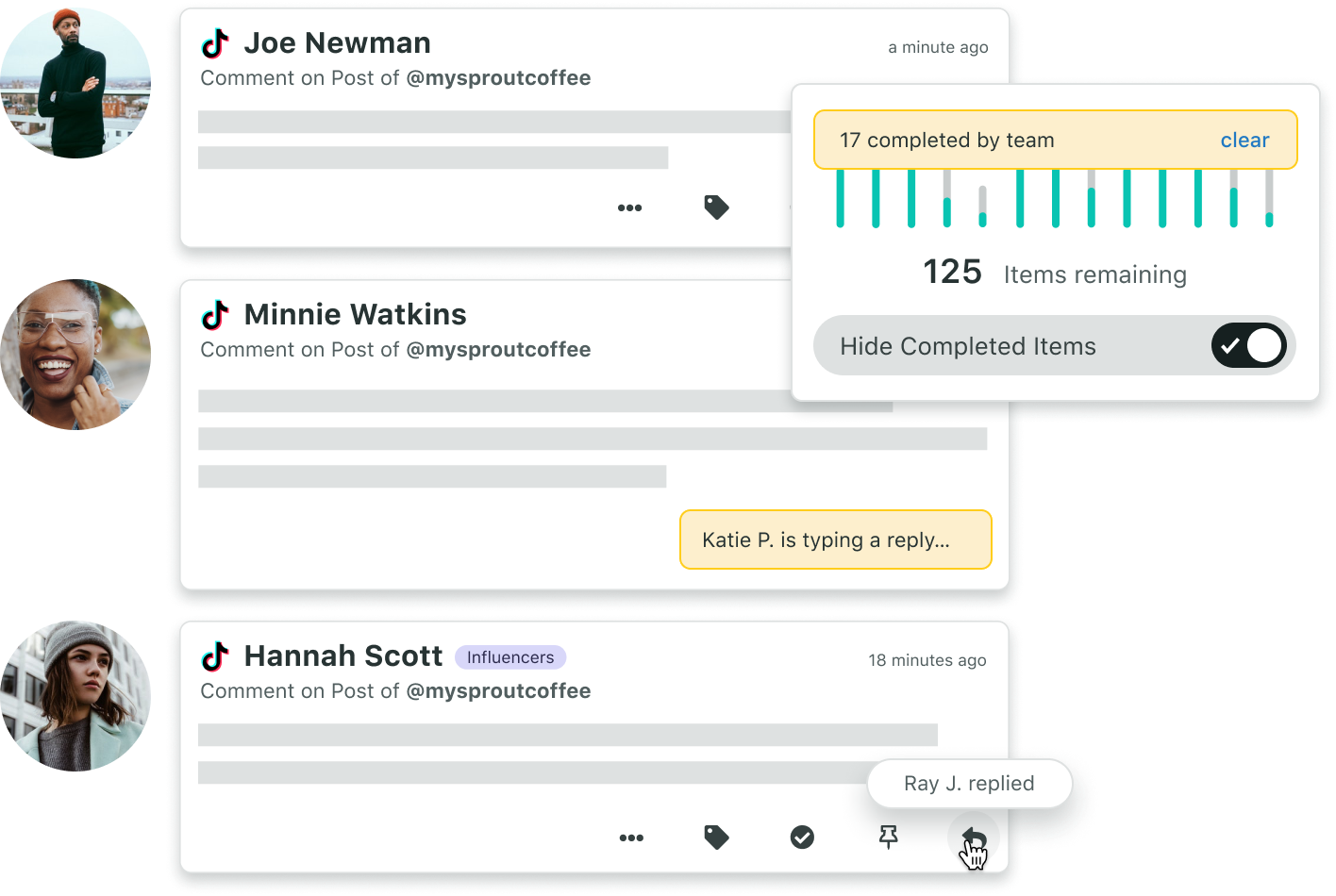Viewport: 1336px width, 896px height.
Task: Tag Hannah Scott's comment
Action: (716, 838)
